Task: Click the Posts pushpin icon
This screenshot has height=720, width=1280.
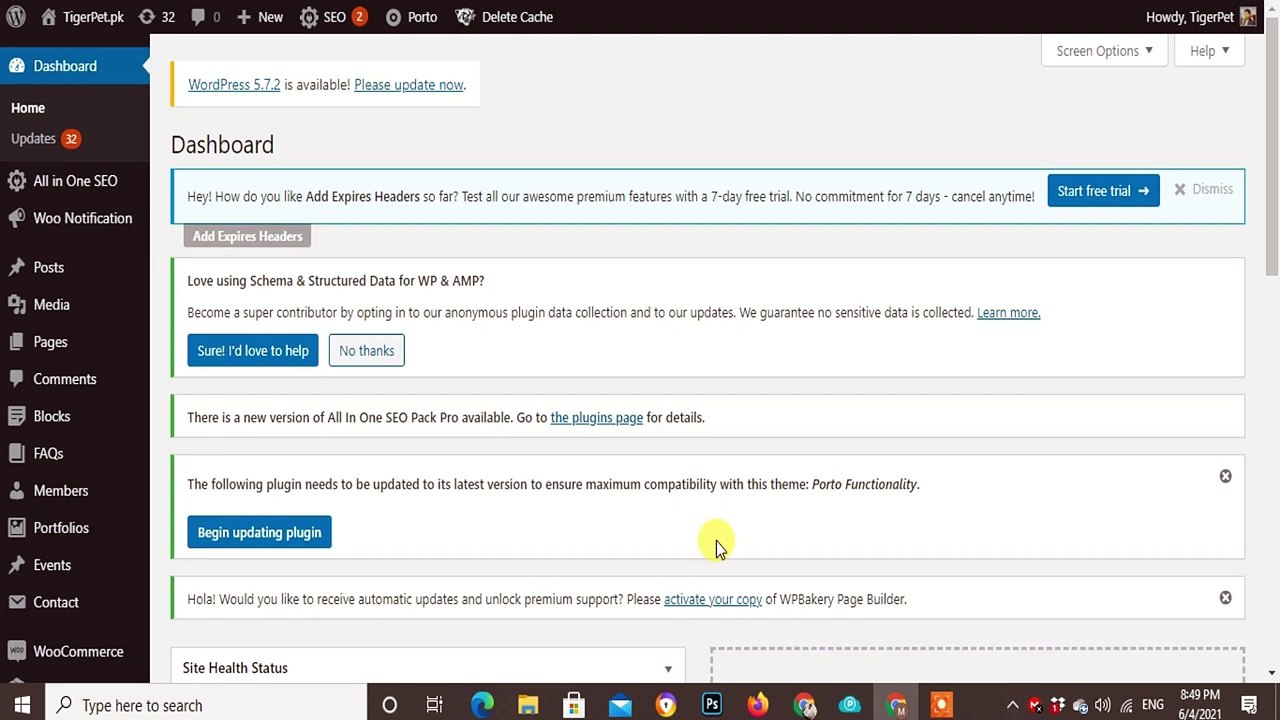Action: (16, 267)
